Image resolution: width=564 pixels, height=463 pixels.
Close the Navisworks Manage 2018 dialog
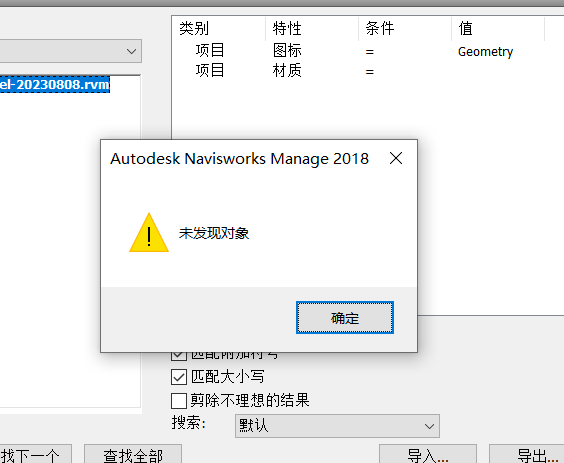(x=396, y=158)
